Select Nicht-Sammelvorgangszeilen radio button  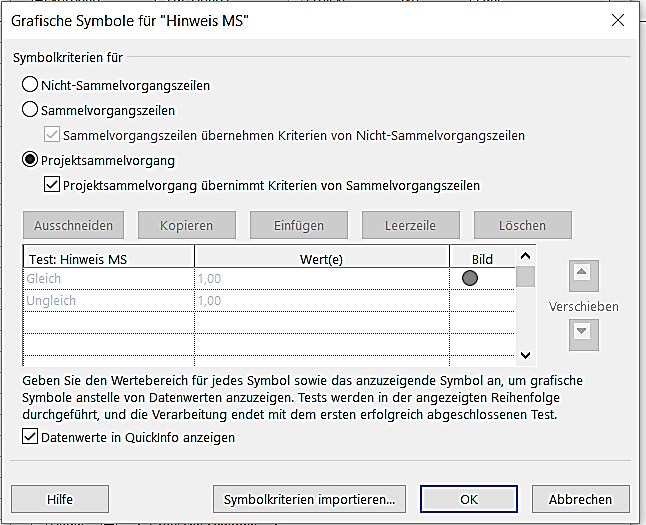30,85
